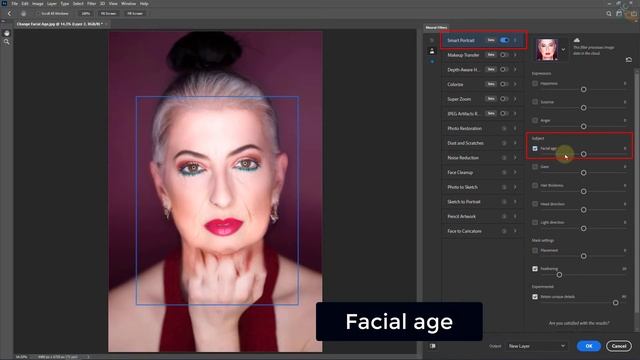Uncheck the Feathering checkbox
Screen dimensions: 640x360
(x=535, y=269)
